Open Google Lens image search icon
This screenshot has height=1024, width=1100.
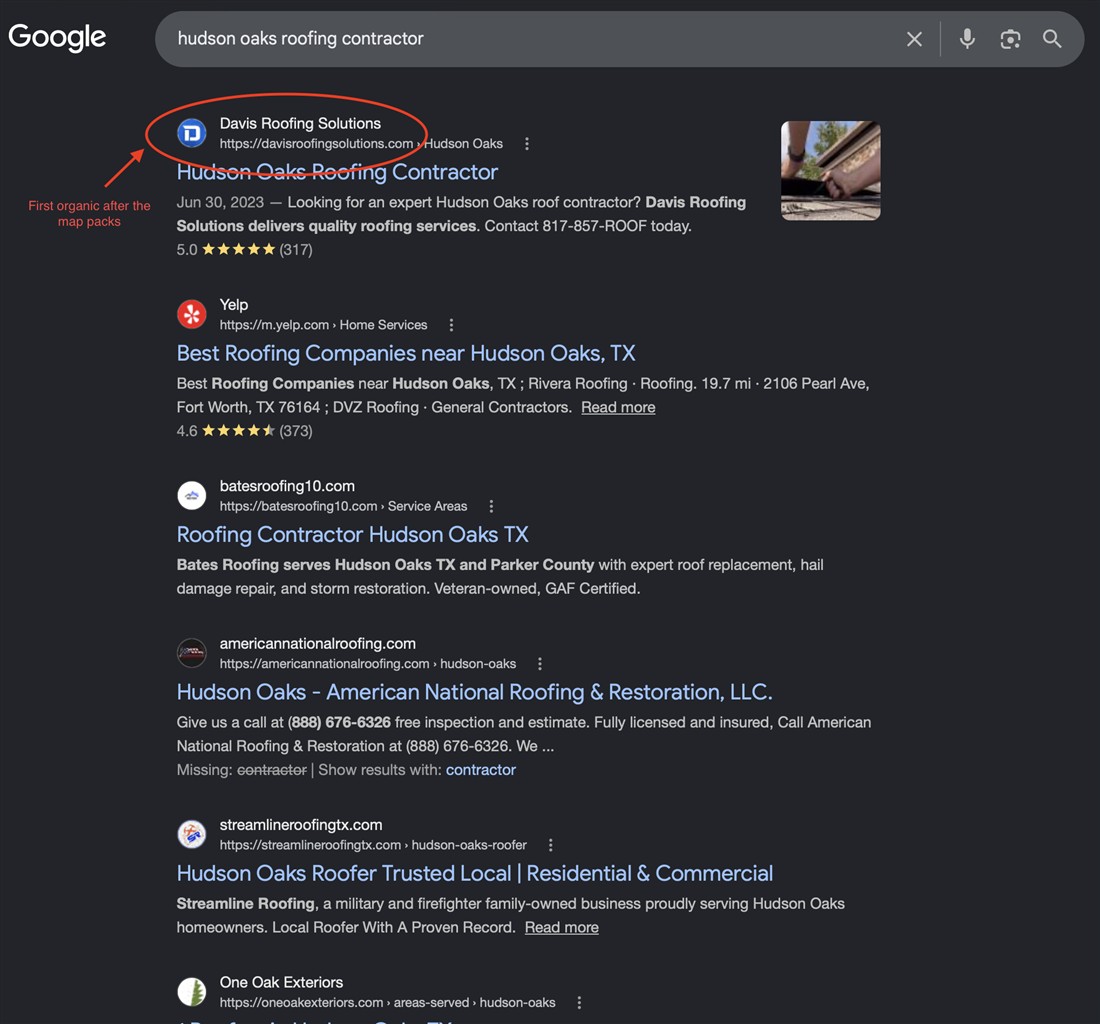click(1010, 39)
